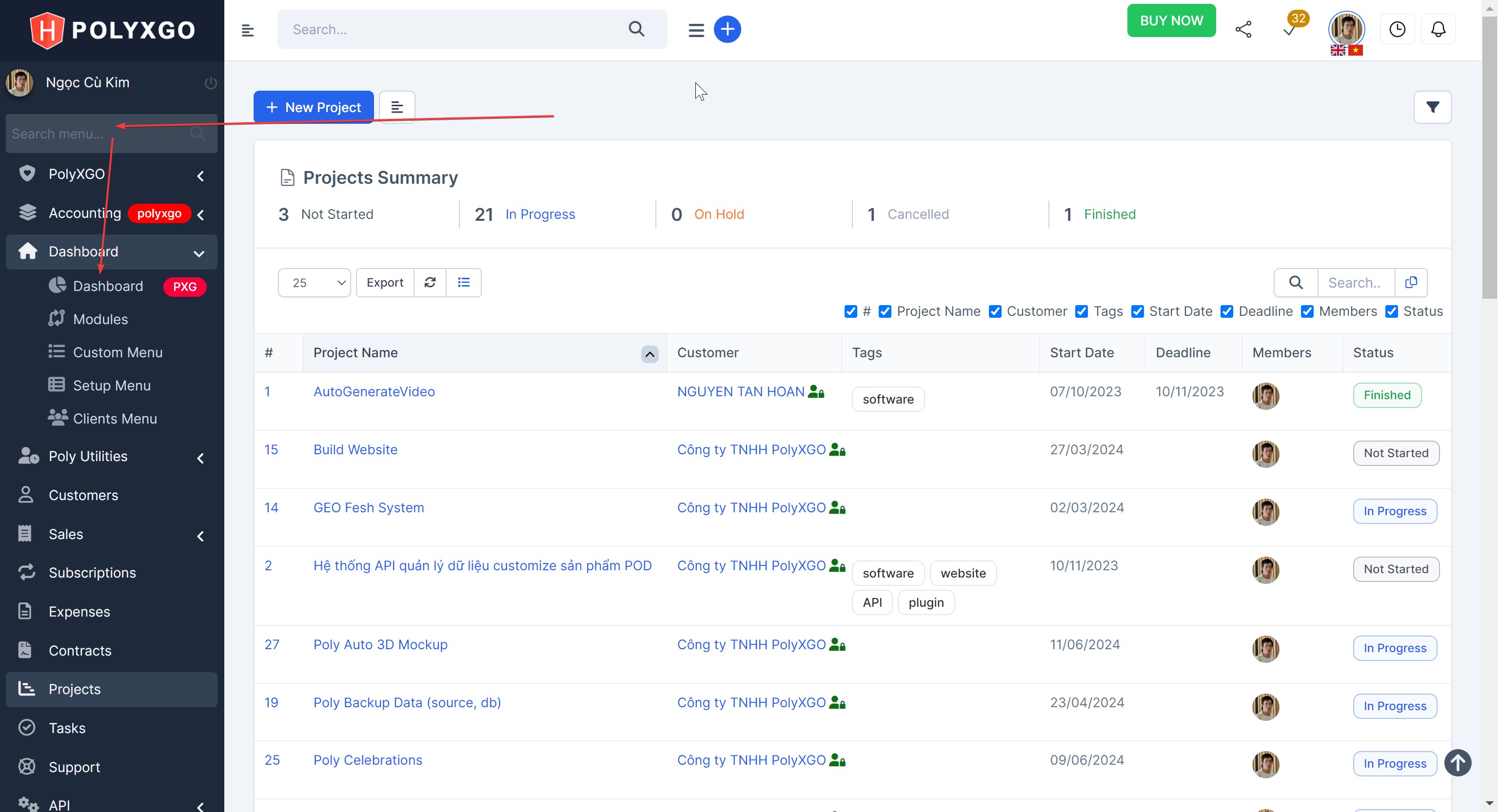Click the notifications bell icon
Image resolution: width=1498 pixels, height=812 pixels.
pos(1438,29)
